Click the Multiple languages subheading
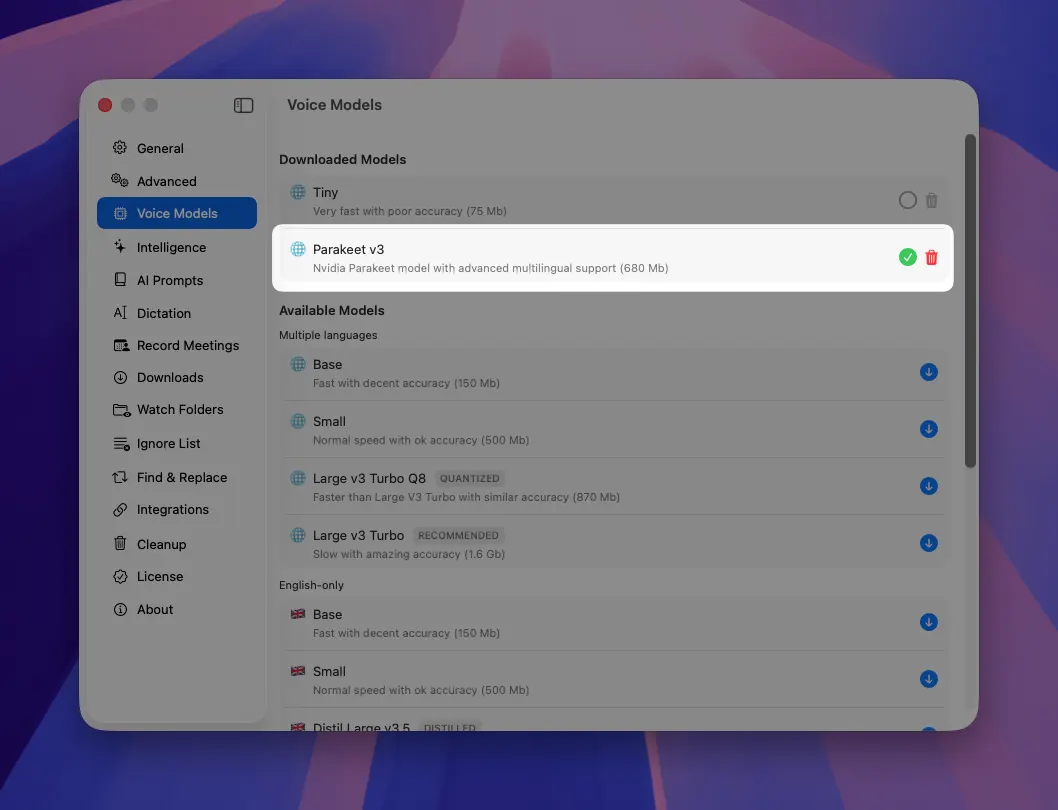1058x810 pixels. pyautogui.click(x=328, y=335)
